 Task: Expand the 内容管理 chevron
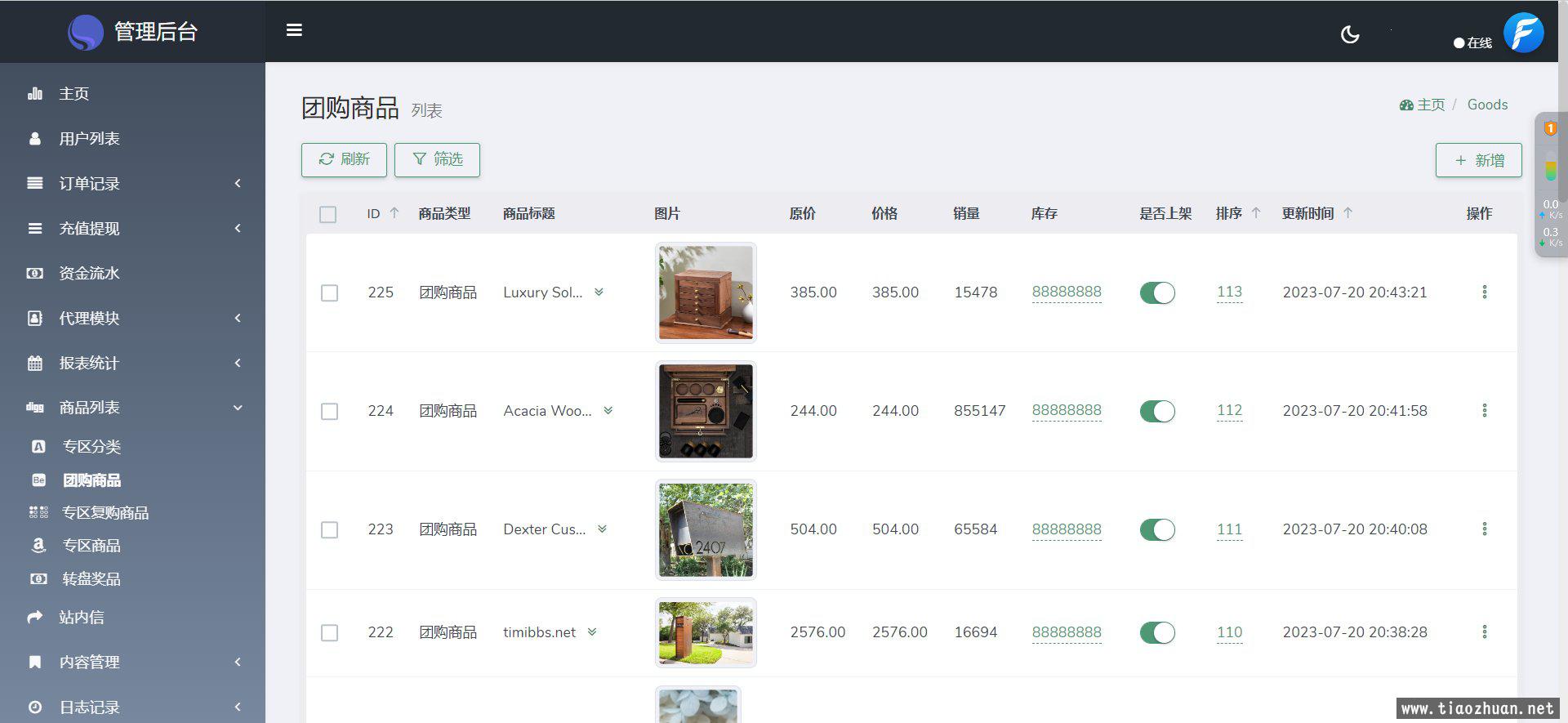coord(238,663)
